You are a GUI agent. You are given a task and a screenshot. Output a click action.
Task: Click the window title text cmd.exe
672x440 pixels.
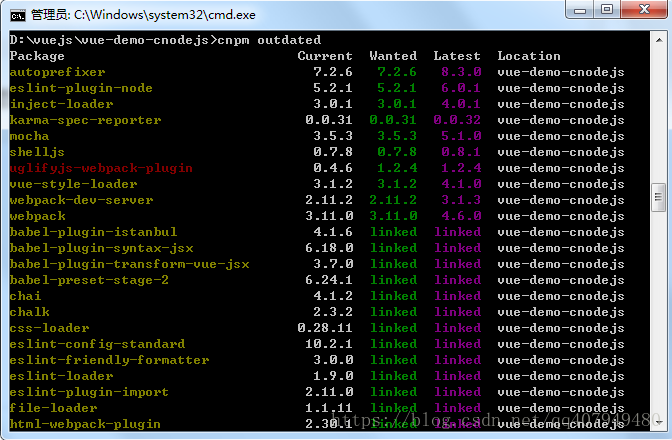coord(143,15)
